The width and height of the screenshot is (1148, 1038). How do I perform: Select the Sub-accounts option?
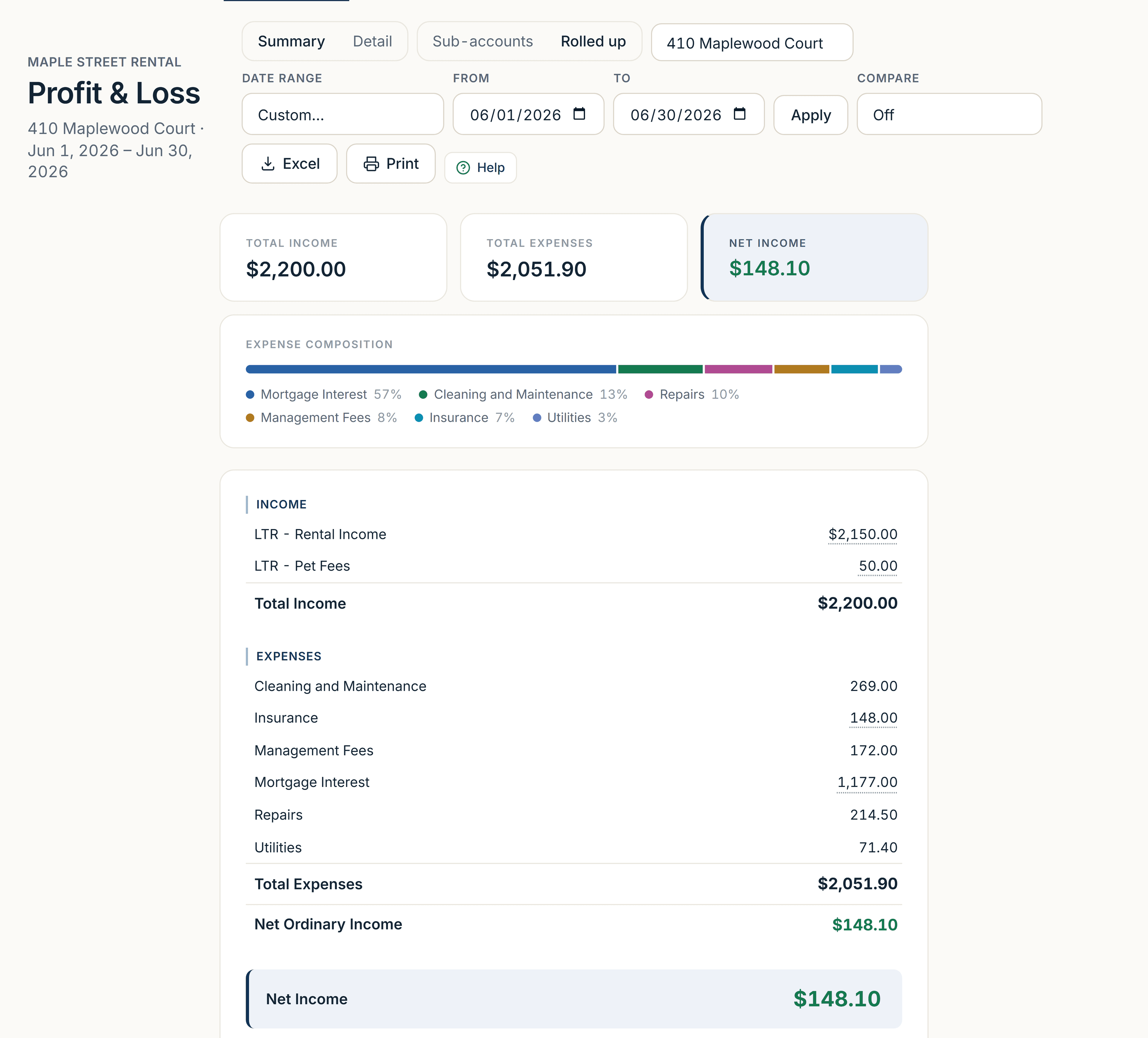pos(483,41)
